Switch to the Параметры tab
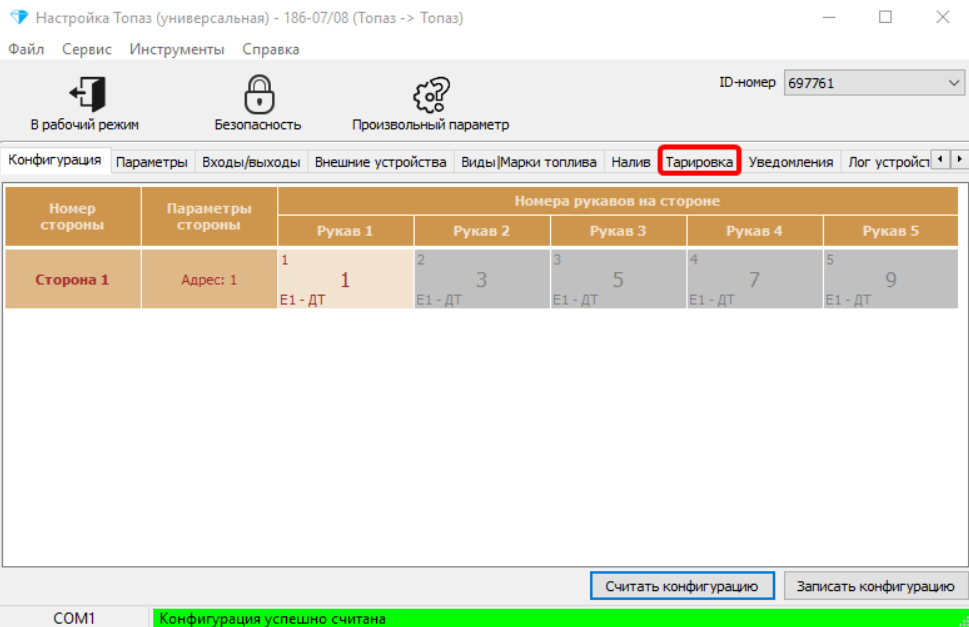Screen dimensions: 969x627 pos(151,162)
